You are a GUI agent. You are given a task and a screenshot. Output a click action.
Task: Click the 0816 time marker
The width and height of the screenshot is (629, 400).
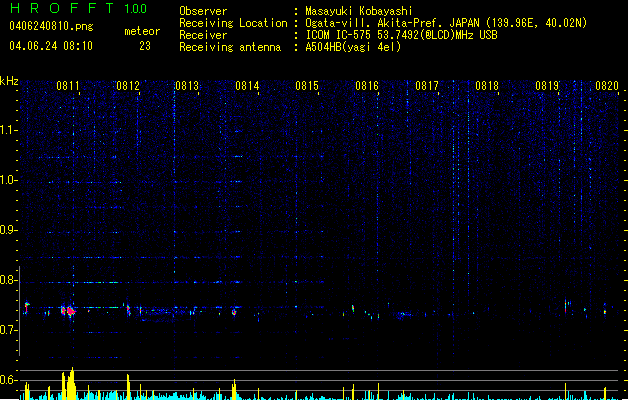[367, 86]
